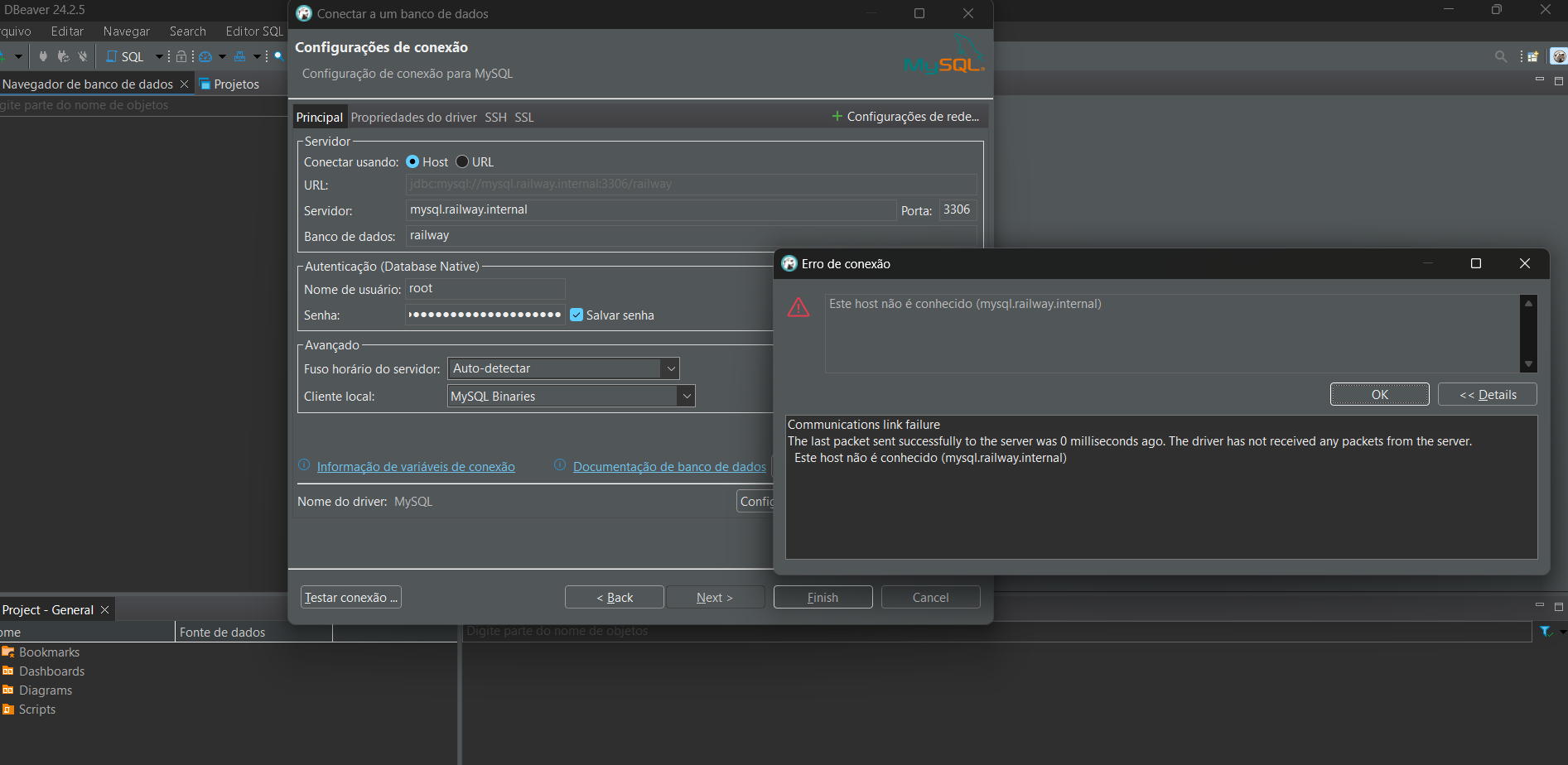Click the MySQL logo in connection dialog
This screenshot has height=765, width=1568.
944,55
